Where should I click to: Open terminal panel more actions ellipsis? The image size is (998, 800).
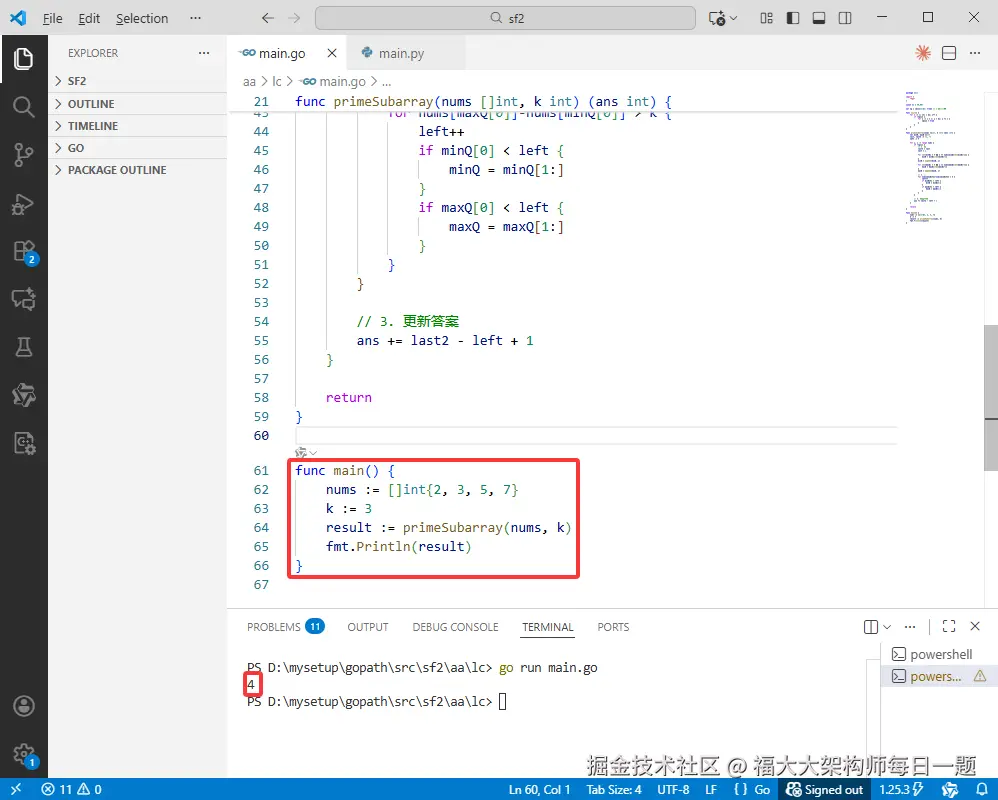point(910,626)
